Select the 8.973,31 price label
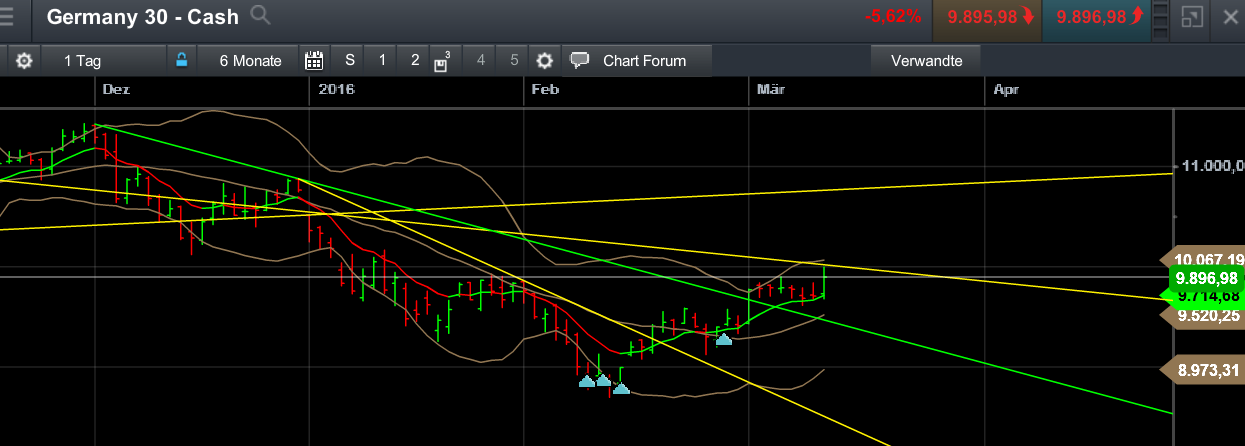The image size is (1245, 446). point(1203,370)
